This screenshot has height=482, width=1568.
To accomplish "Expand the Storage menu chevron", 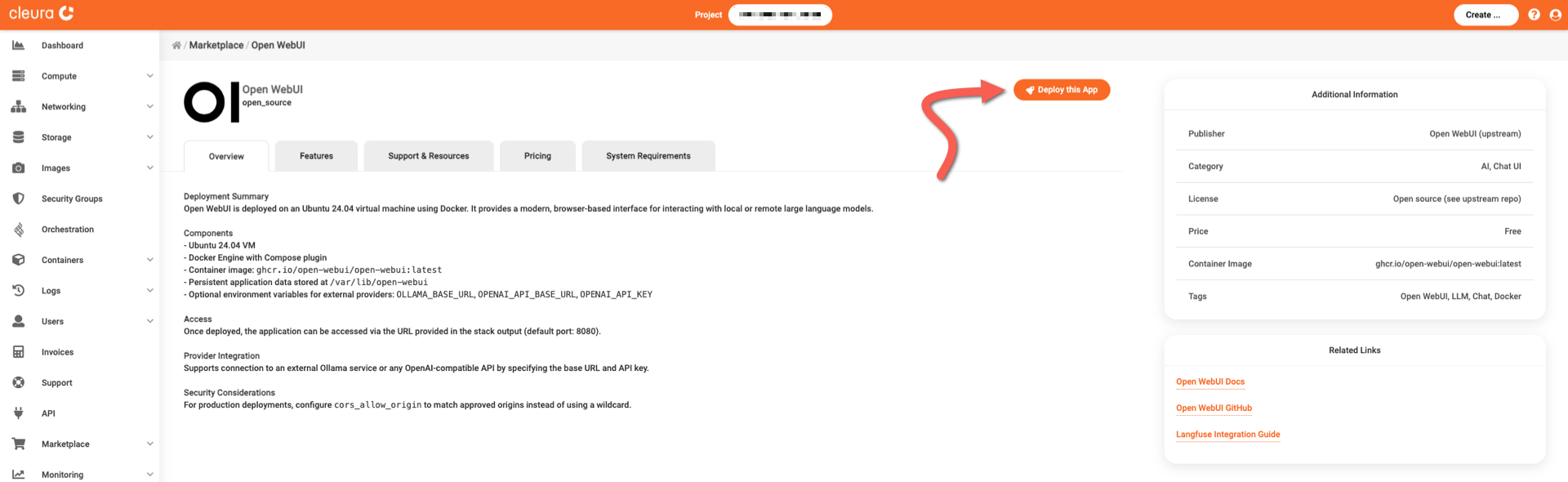I will pos(149,137).
